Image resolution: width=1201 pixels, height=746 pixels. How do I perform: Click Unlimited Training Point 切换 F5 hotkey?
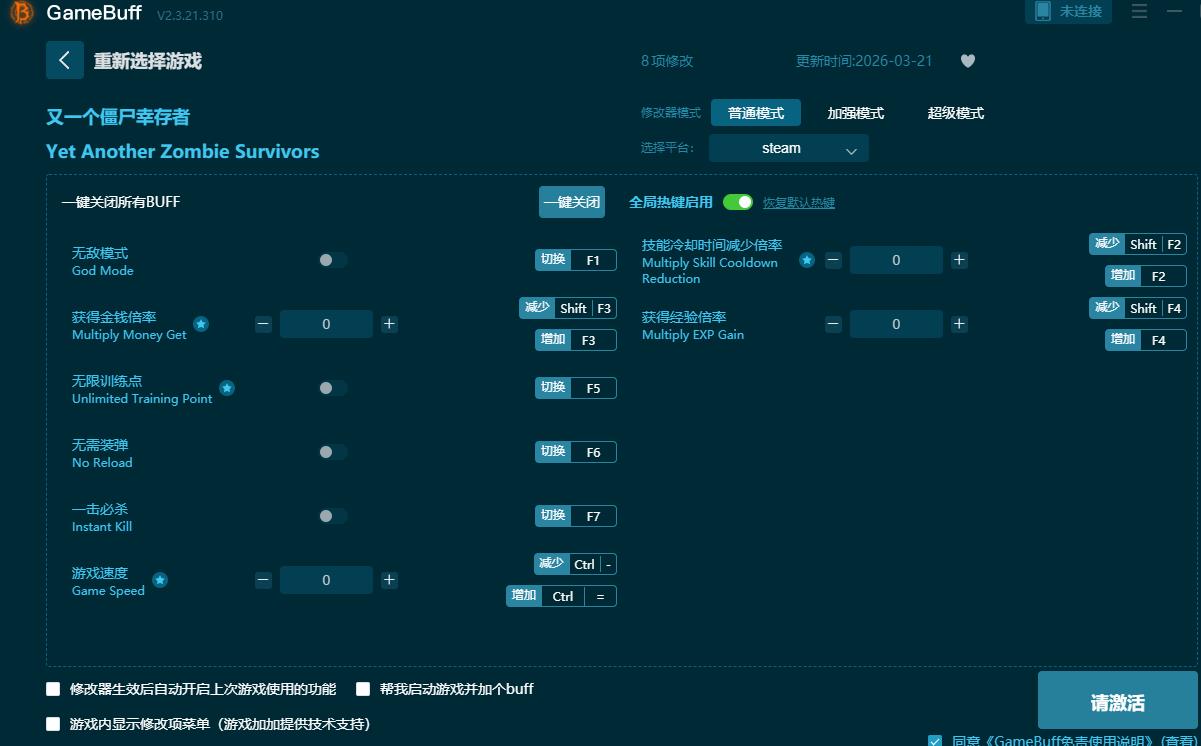576,388
